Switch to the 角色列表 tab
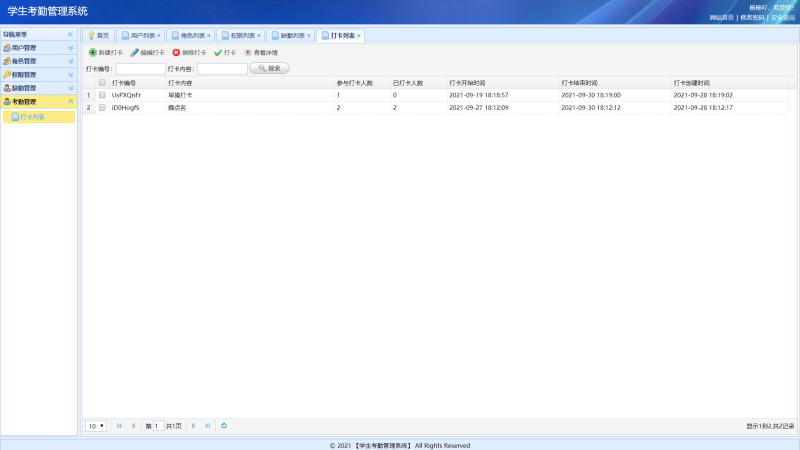The image size is (800, 450). tap(189, 35)
